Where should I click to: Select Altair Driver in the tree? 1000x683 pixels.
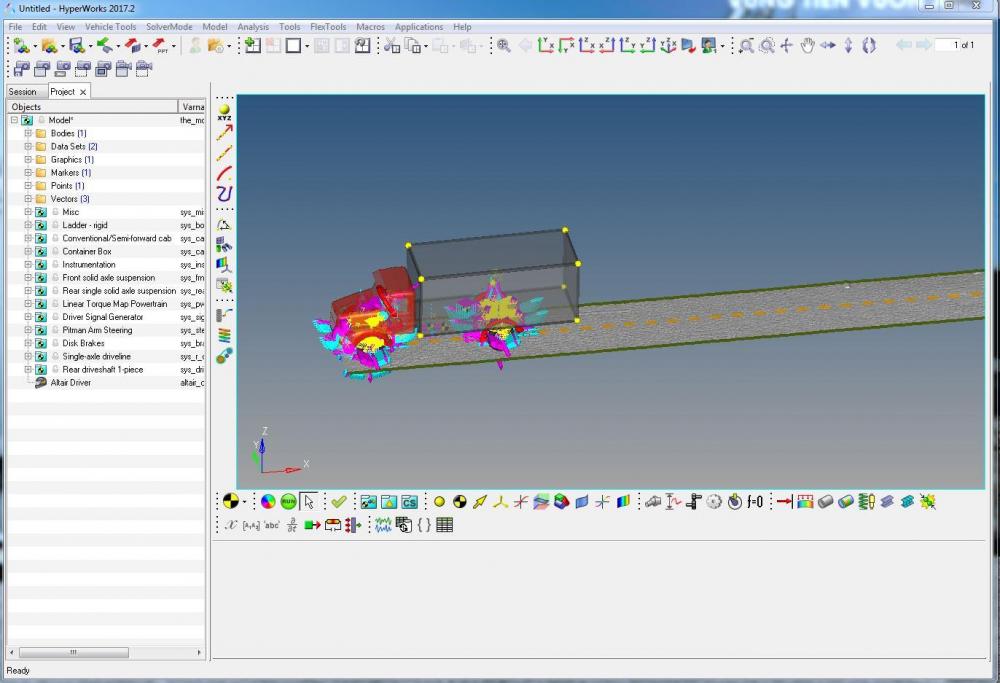click(71, 383)
